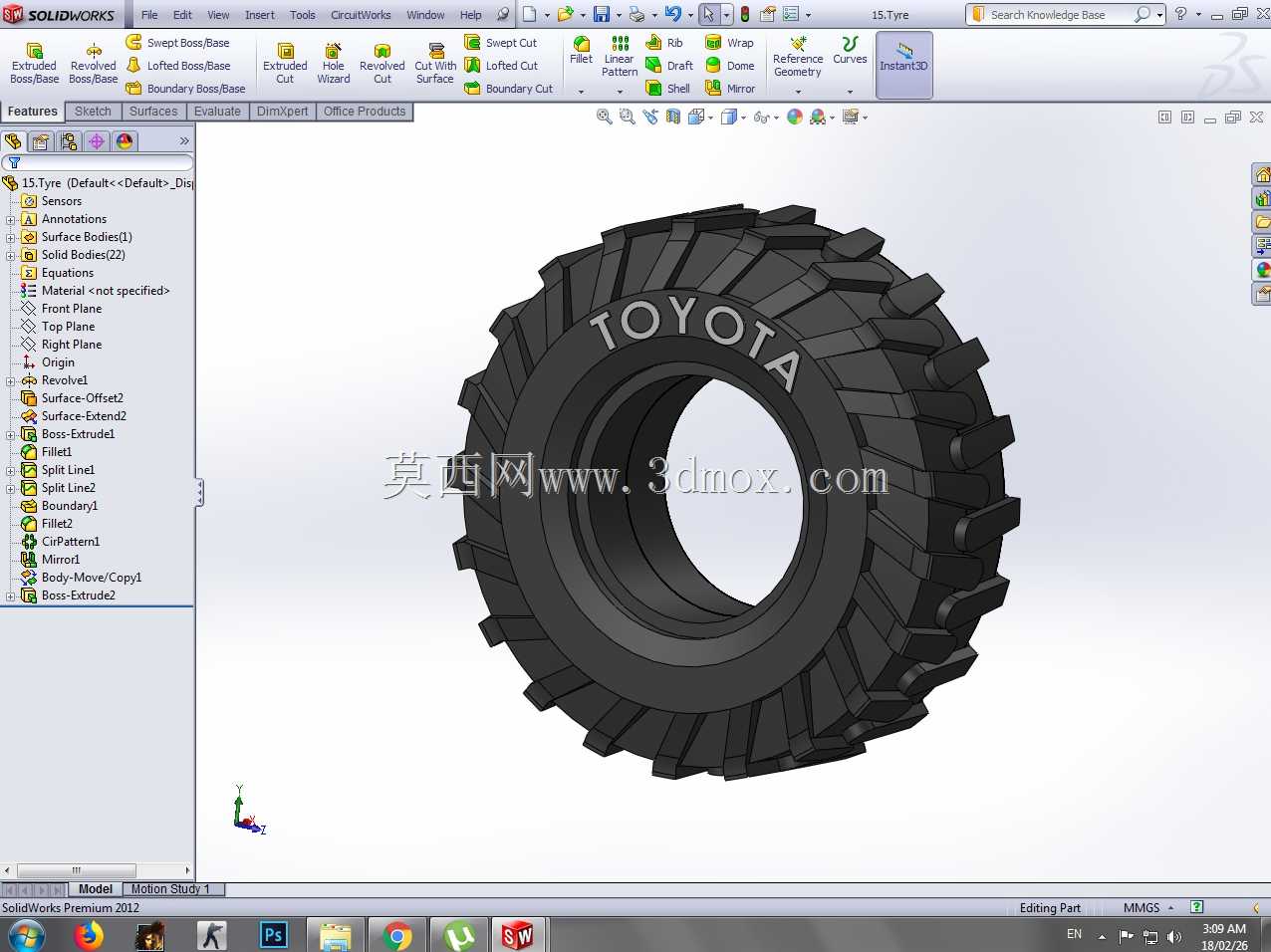This screenshot has height=952, width=1271.
Task: Open the Insert menu
Action: [260, 15]
